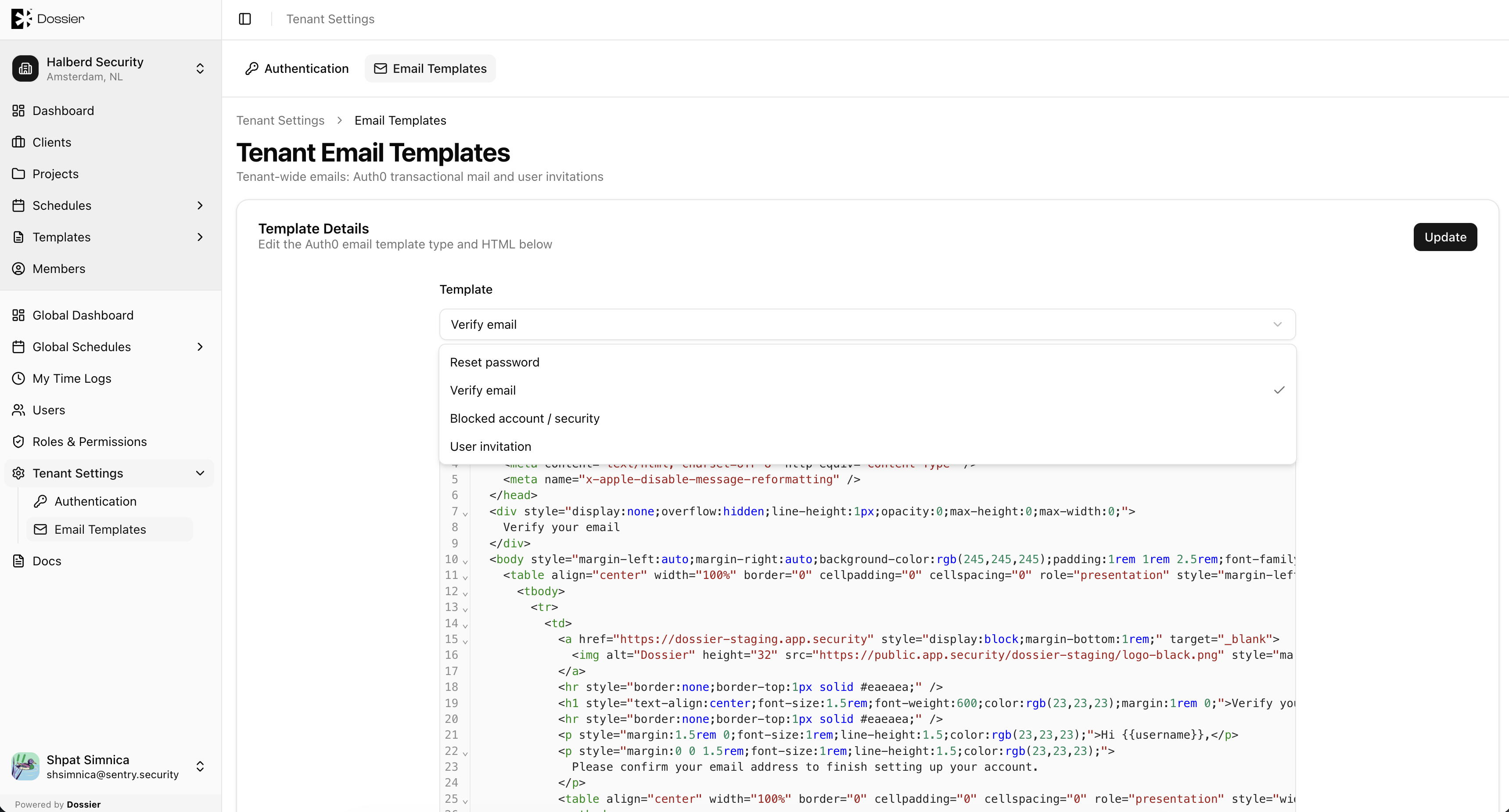The width and height of the screenshot is (1509, 812).
Task: Click code line 'Please confirm your email address'
Action: pyautogui.click(x=805, y=767)
